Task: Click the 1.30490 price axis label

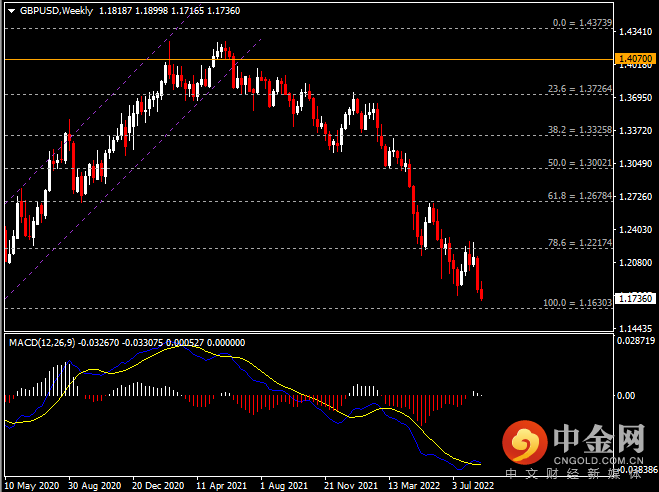Action: (635, 163)
